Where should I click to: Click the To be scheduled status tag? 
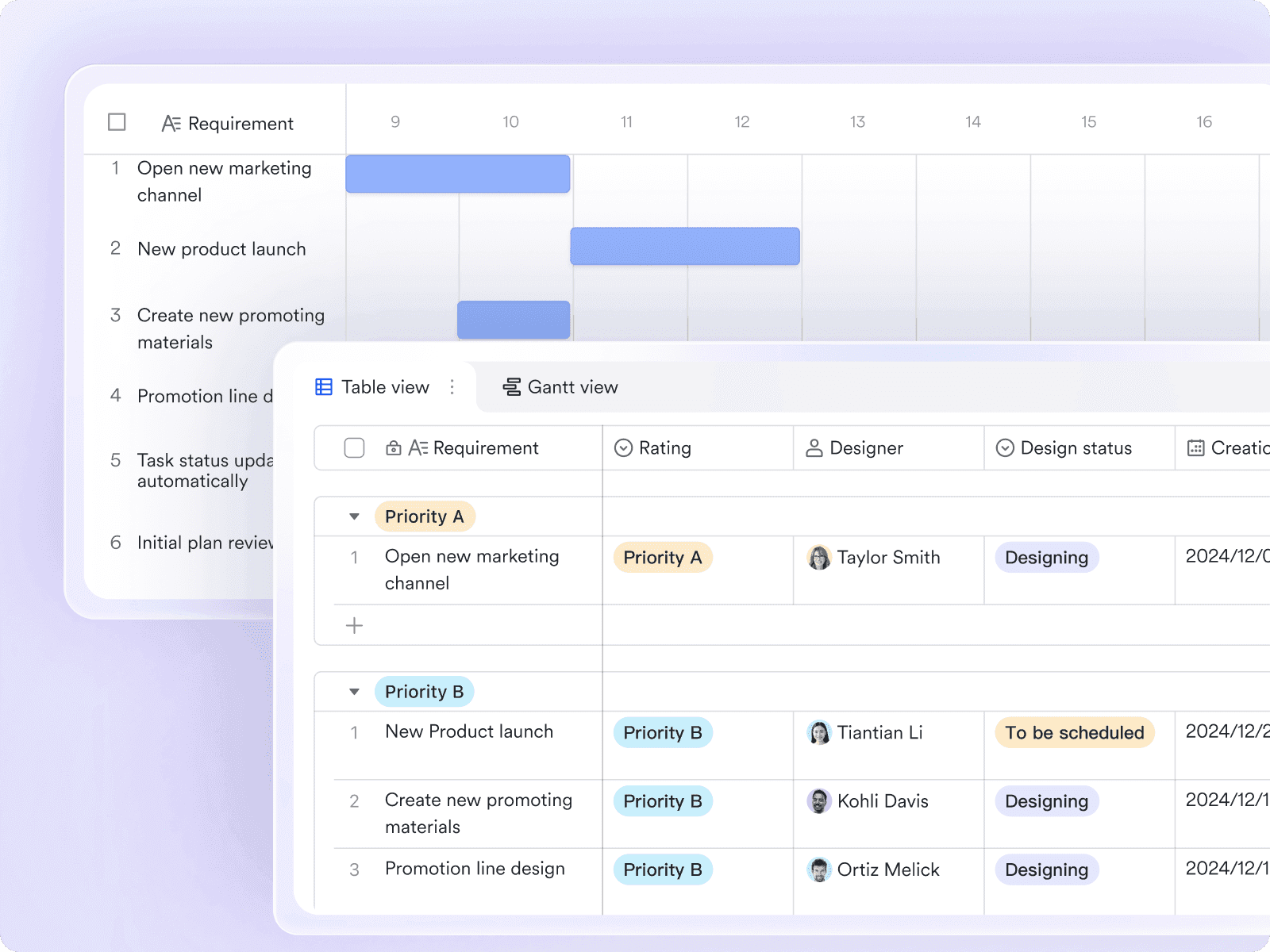[x=1074, y=732]
